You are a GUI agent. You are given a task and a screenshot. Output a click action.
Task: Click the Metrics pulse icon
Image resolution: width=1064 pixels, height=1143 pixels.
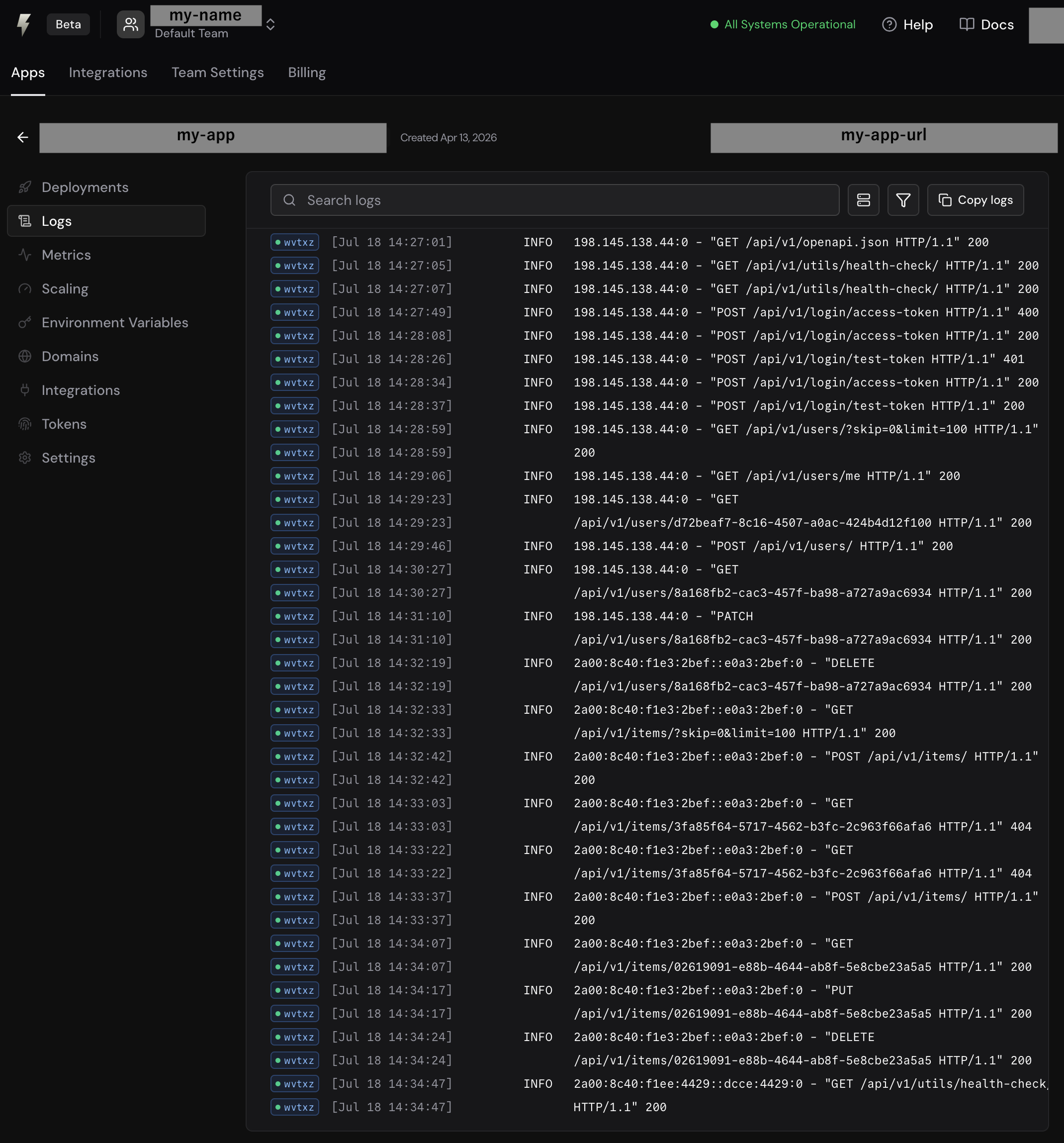(25, 255)
